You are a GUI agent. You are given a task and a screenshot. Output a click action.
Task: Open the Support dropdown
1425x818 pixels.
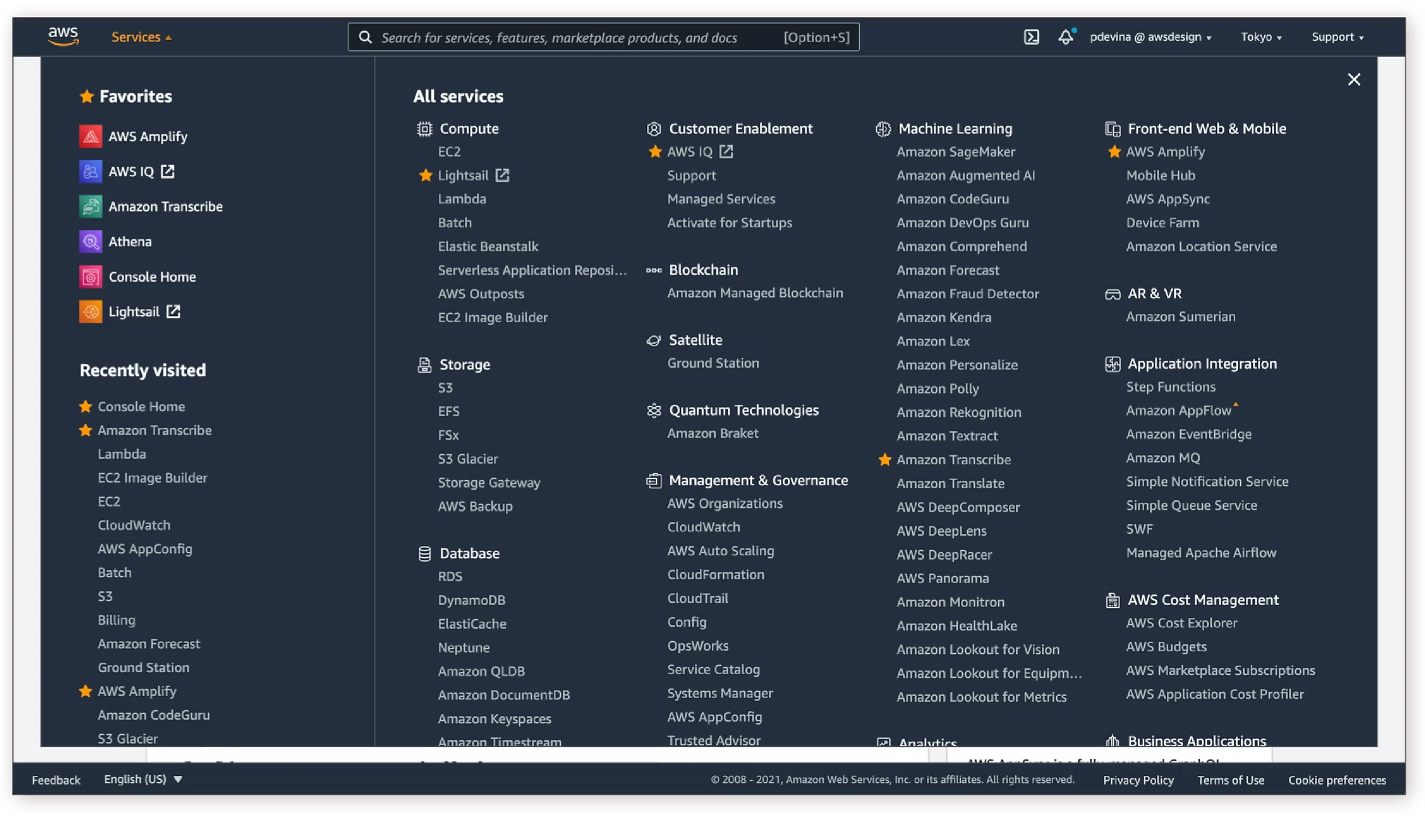1338,37
